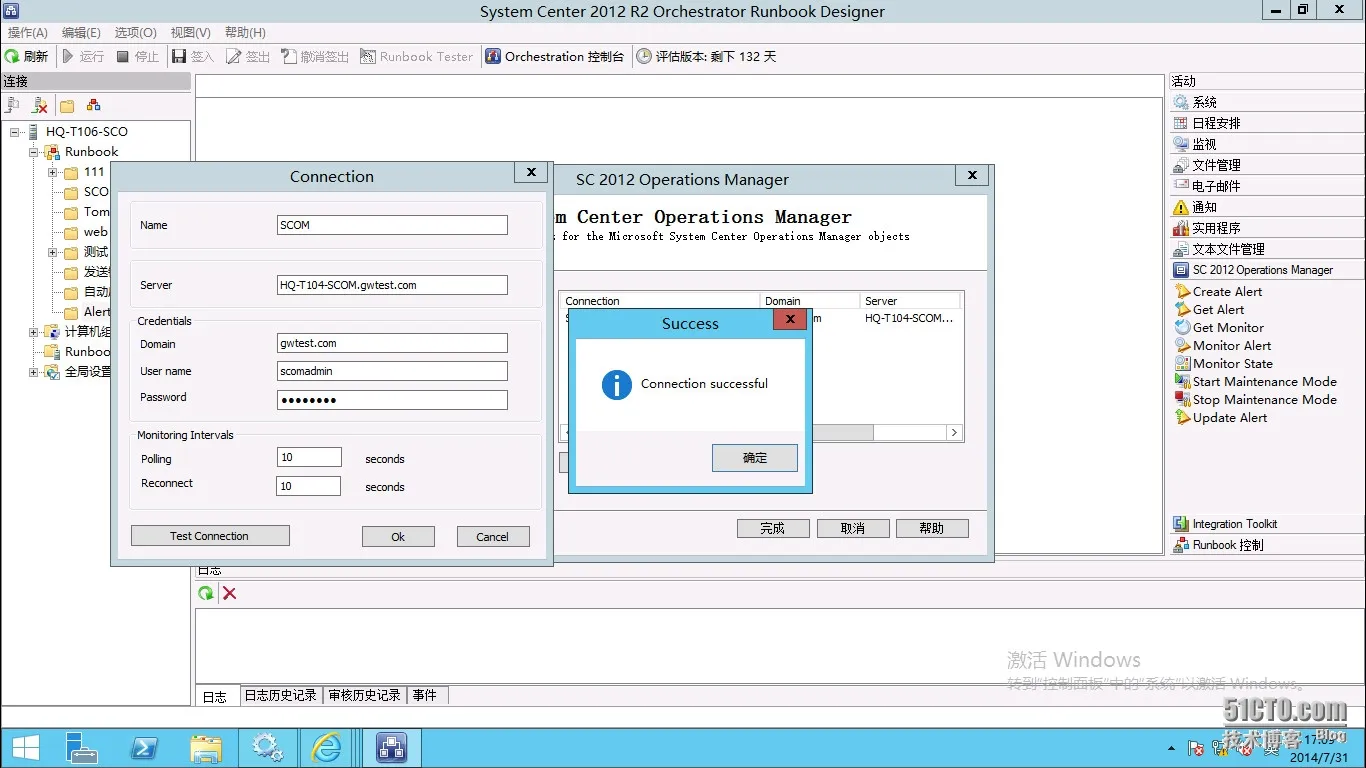The width and height of the screenshot is (1366, 768).
Task: Click 取消 in SC 2012 Operations Manager dialog
Action: tap(853, 528)
